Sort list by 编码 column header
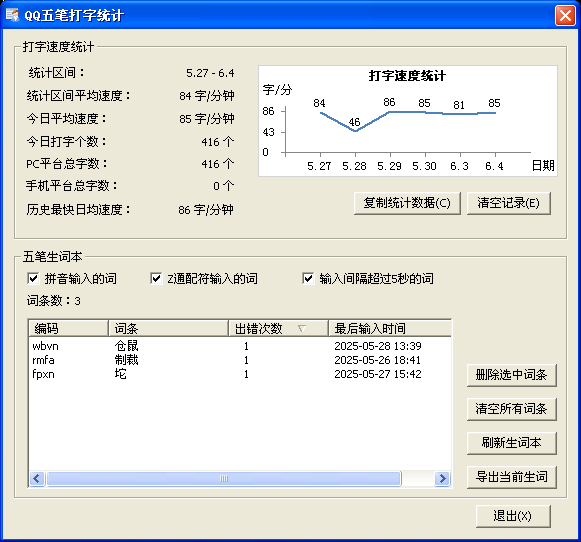The height and width of the screenshot is (542, 581). pyautogui.click(x=69, y=328)
